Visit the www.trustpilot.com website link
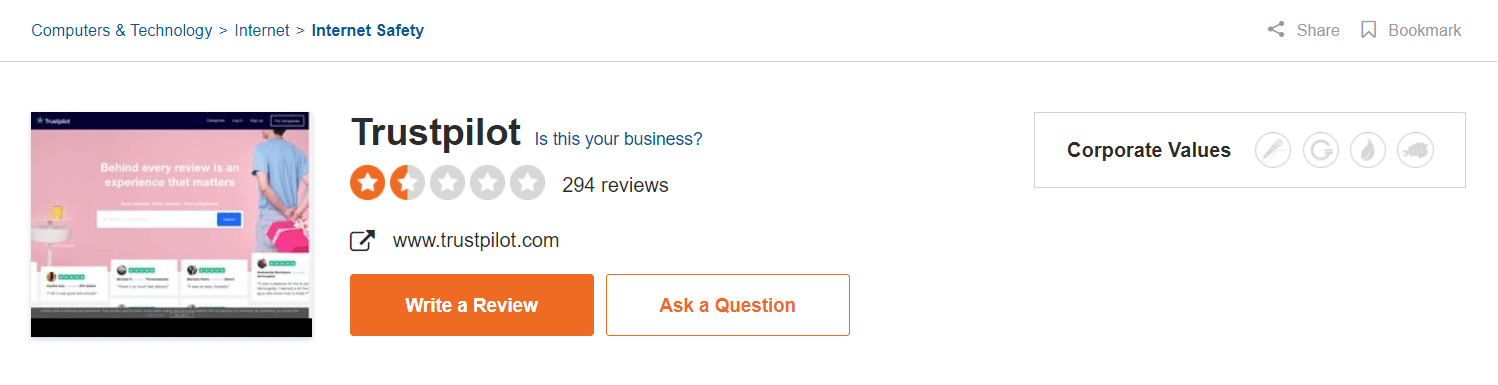 point(476,241)
